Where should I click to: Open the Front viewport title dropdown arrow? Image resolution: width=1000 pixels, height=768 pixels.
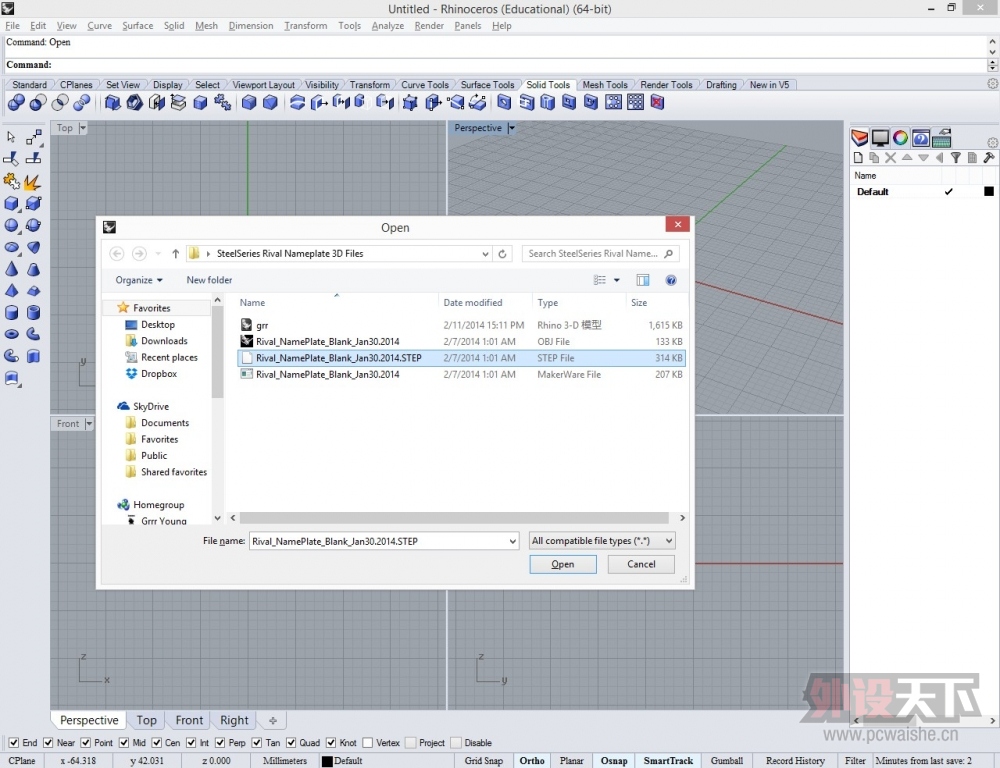coord(89,424)
